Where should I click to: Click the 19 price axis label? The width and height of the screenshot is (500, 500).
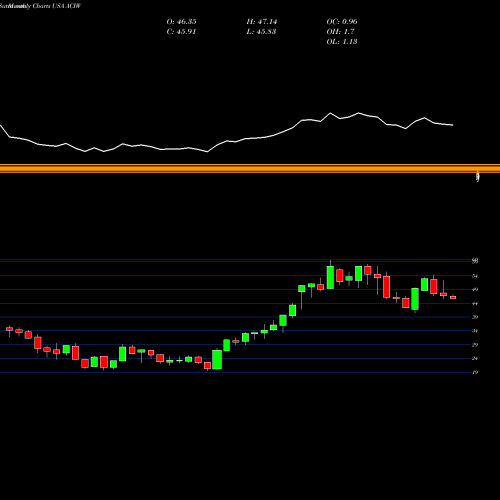[x=475, y=372]
